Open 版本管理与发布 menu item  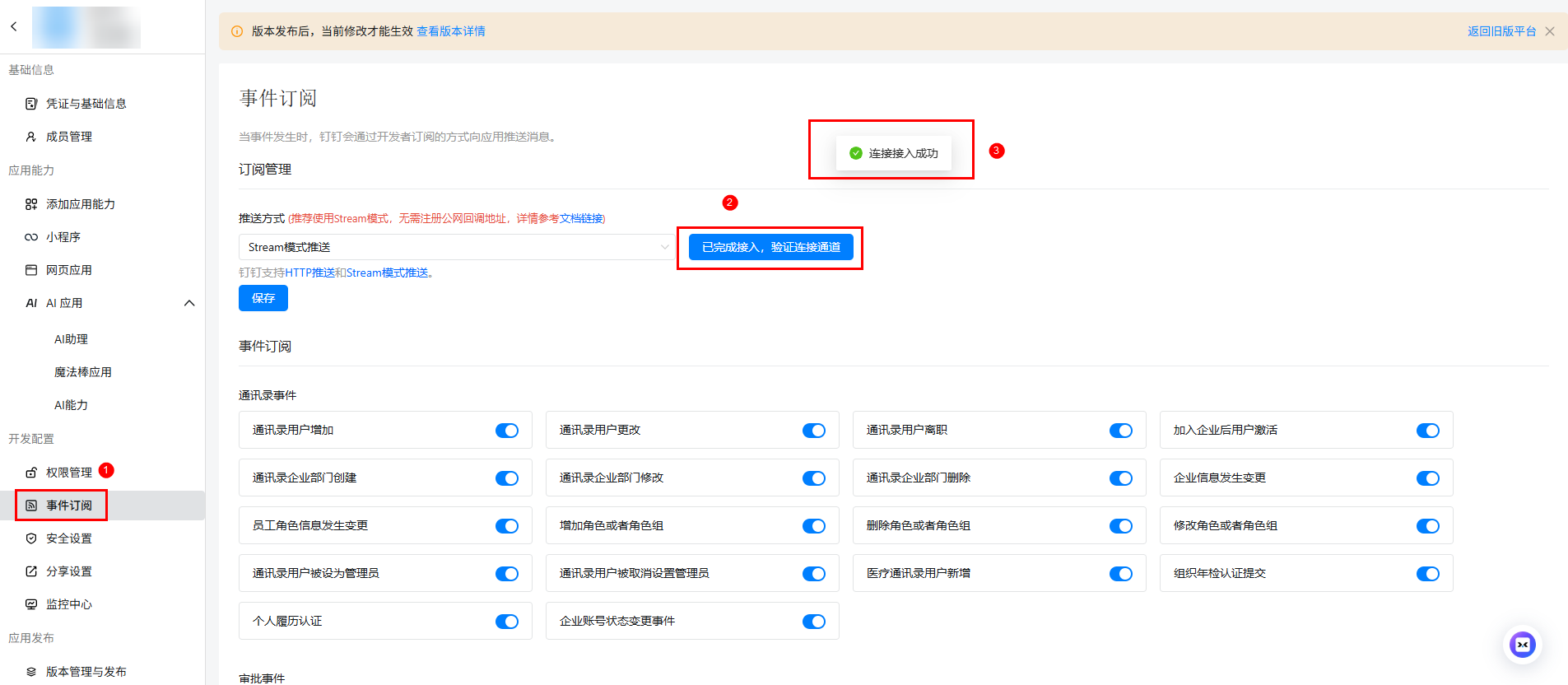click(86, 672)
